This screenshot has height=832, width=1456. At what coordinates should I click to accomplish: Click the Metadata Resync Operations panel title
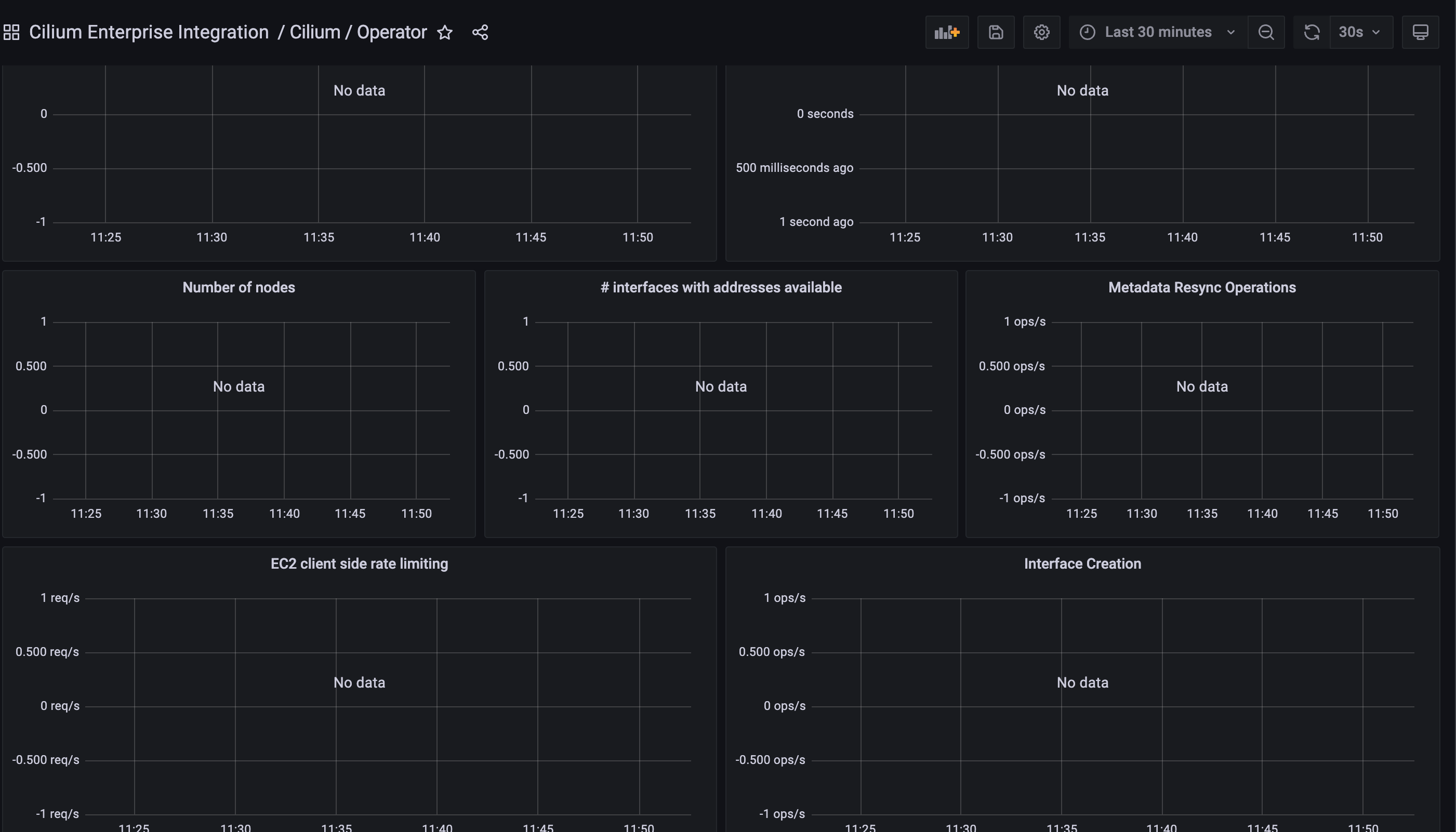[1201, 287]
